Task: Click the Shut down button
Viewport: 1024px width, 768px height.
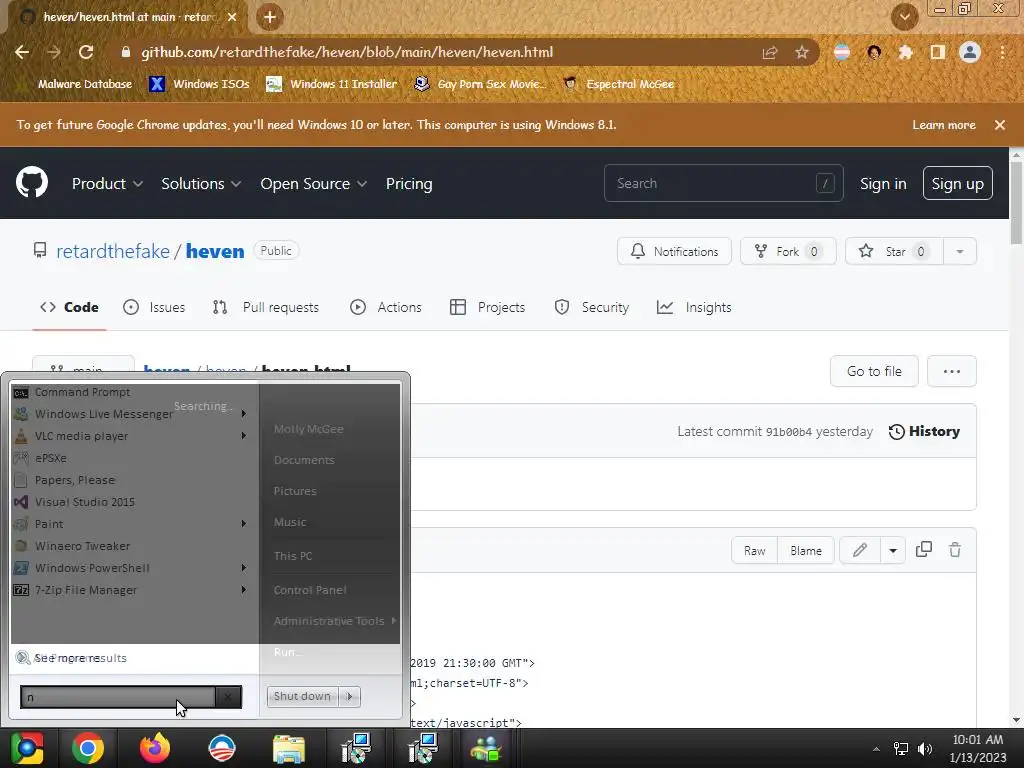Action: [302, 696]
